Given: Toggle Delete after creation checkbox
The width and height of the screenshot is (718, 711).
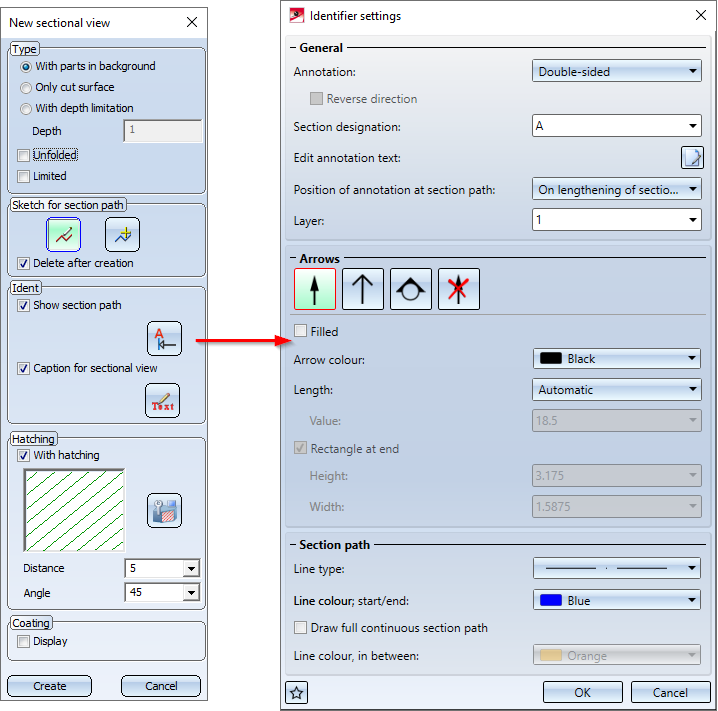Looking at the screenshot, I should click(23, 264).
